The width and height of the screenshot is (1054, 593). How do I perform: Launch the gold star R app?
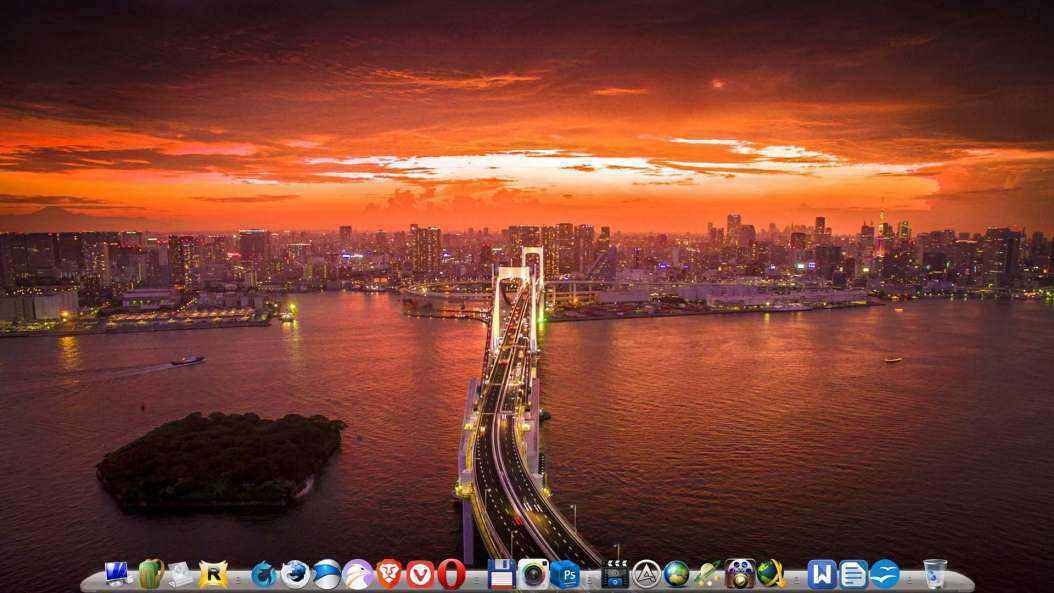coord(214,574)
